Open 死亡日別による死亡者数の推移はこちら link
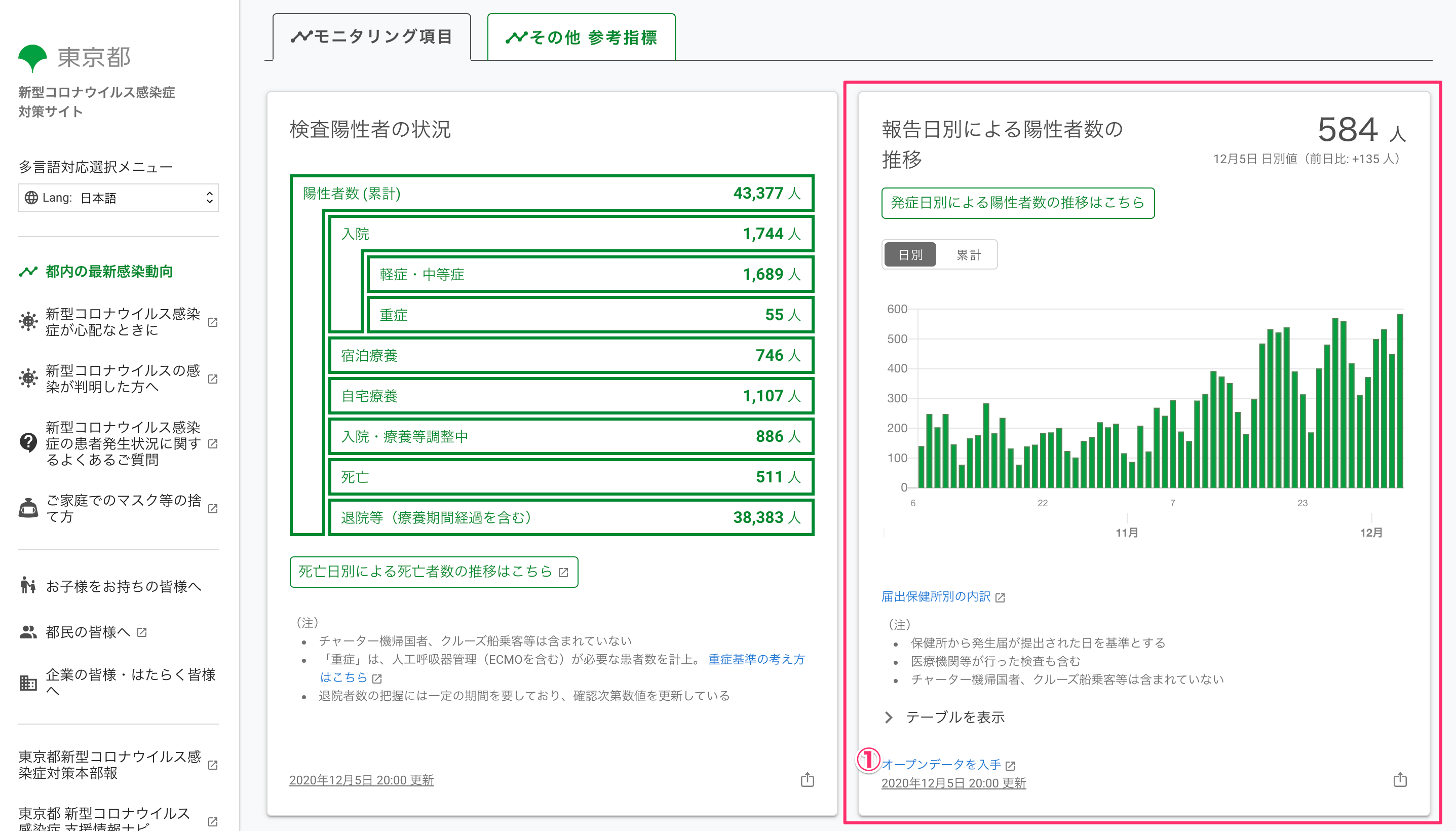1456x831 pixels. tap(434, 572)
